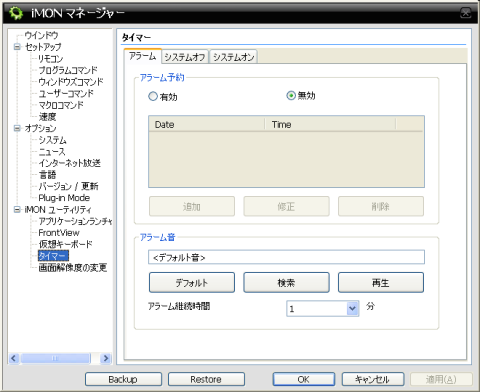Click the Time column header
480x392 pixels.
click(x=330, y=124)
